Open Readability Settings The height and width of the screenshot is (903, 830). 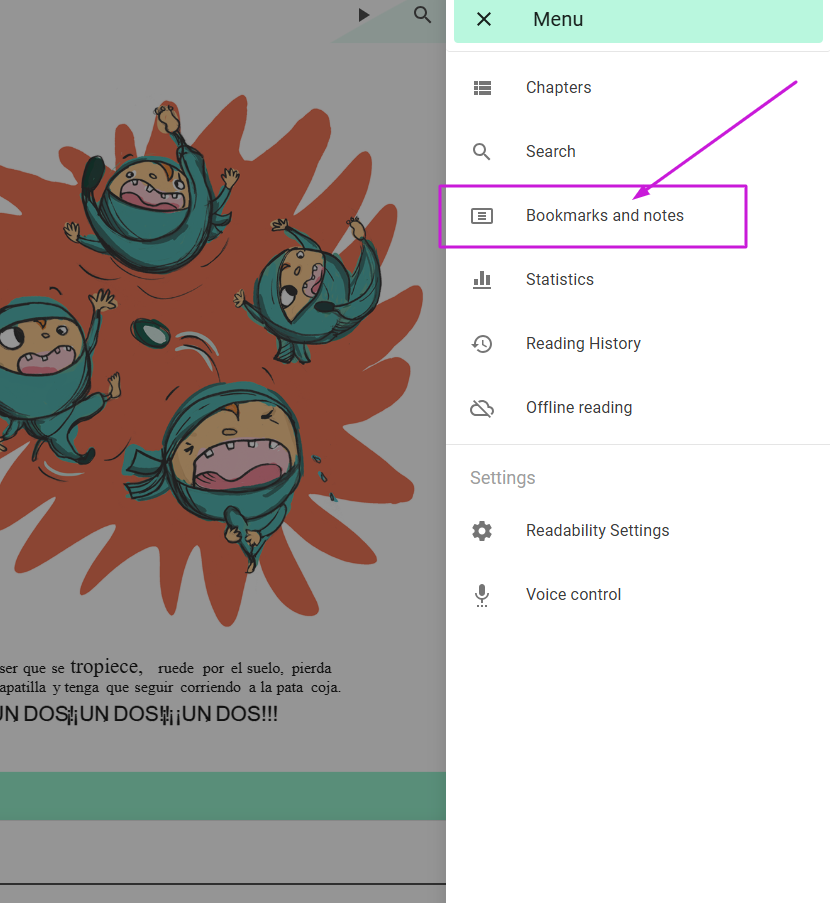tap(597, 530)
